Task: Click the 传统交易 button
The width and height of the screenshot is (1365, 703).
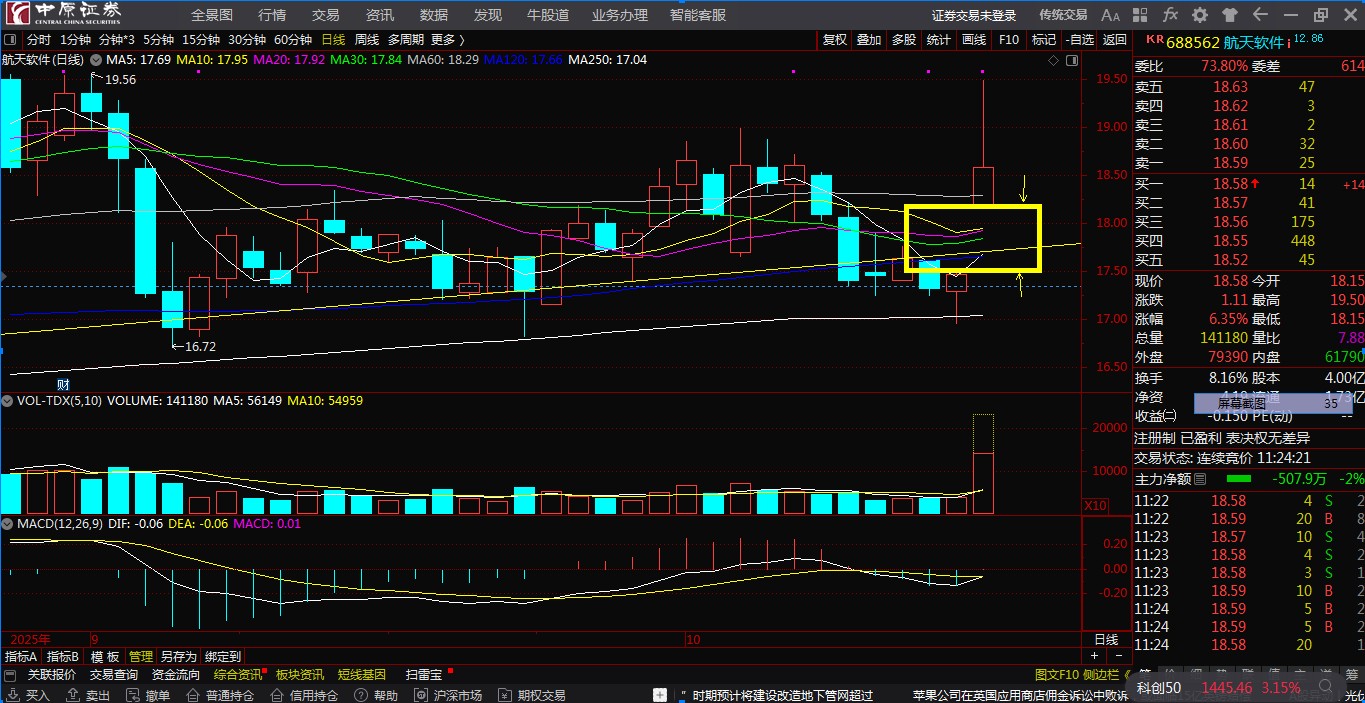Action: click(x=1063, y=15)
